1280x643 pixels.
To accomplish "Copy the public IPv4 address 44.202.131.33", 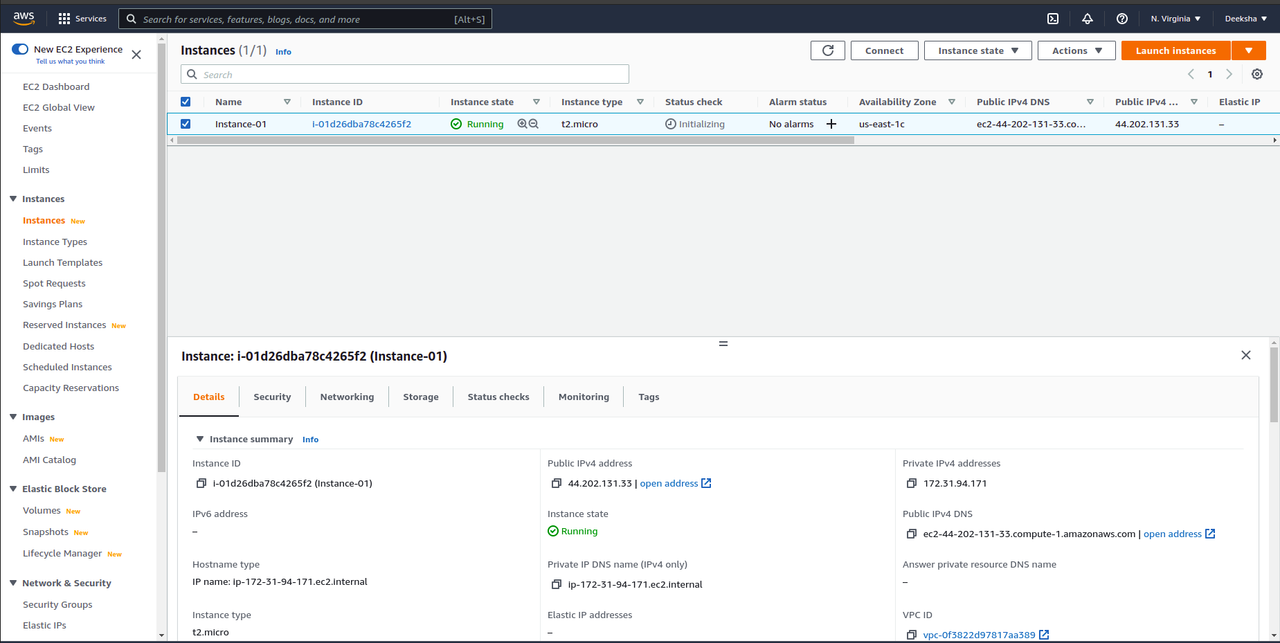I will pyautogui.click(x=557, y=484).
